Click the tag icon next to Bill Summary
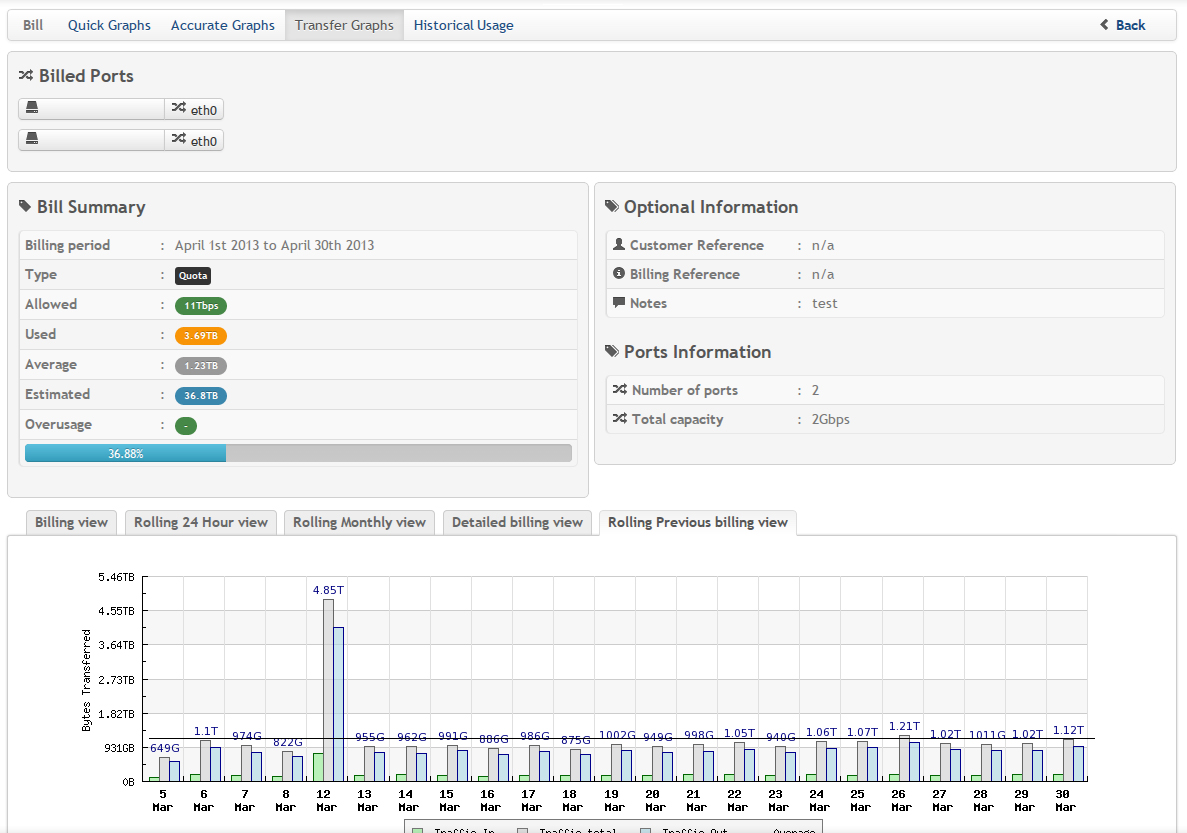Screen dimensions: 1187x833 25,207
